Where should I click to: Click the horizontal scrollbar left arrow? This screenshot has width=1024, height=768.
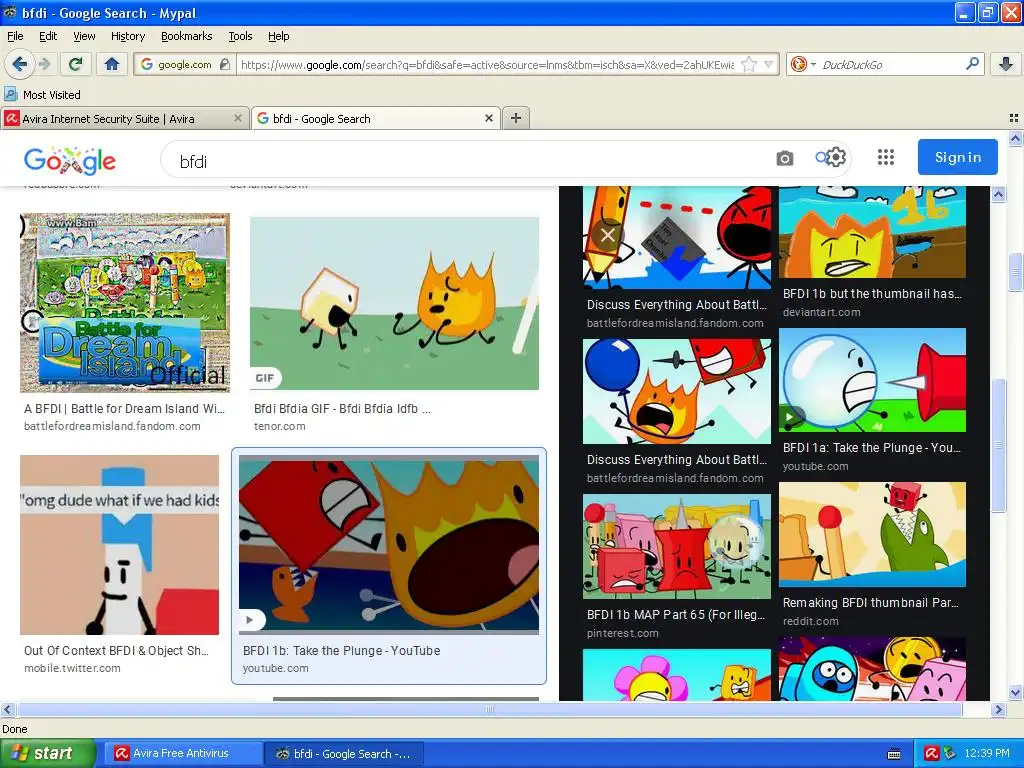7,709
